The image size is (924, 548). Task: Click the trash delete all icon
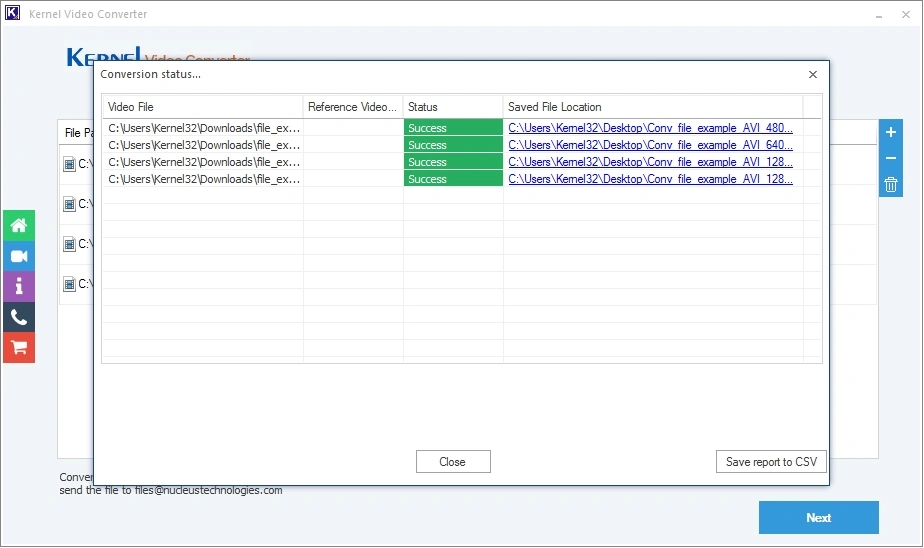[x=891, y=185]
